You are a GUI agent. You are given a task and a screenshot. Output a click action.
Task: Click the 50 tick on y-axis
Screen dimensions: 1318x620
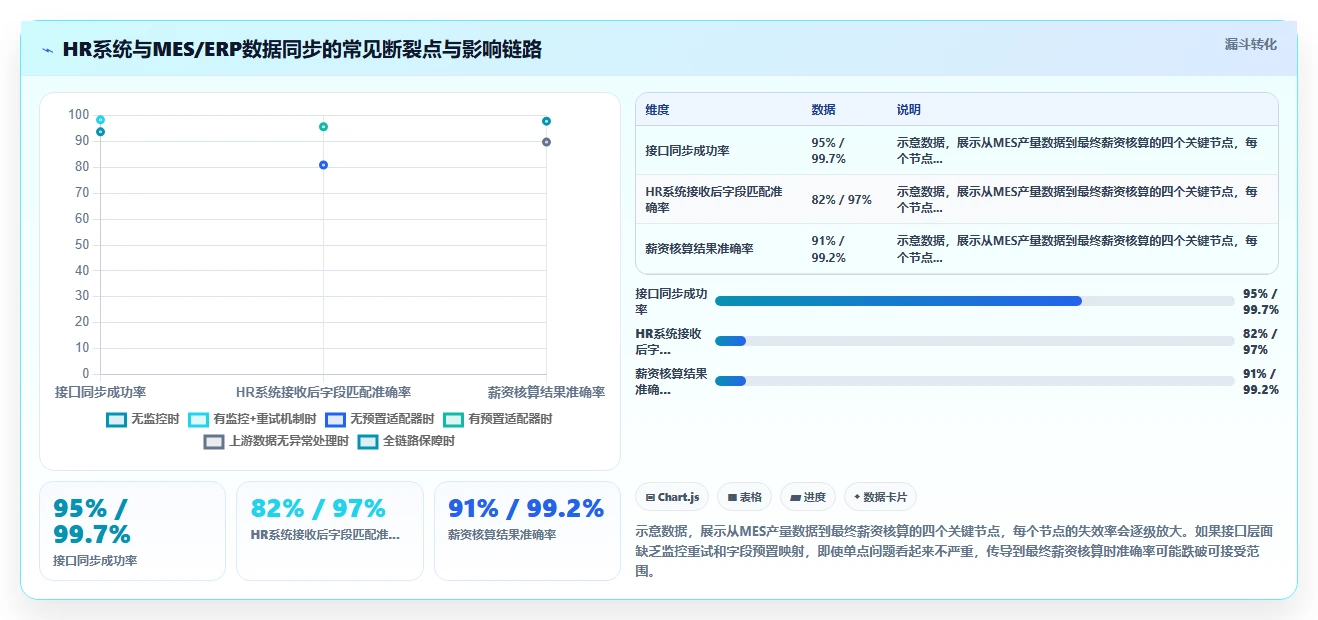coord(82,245)
